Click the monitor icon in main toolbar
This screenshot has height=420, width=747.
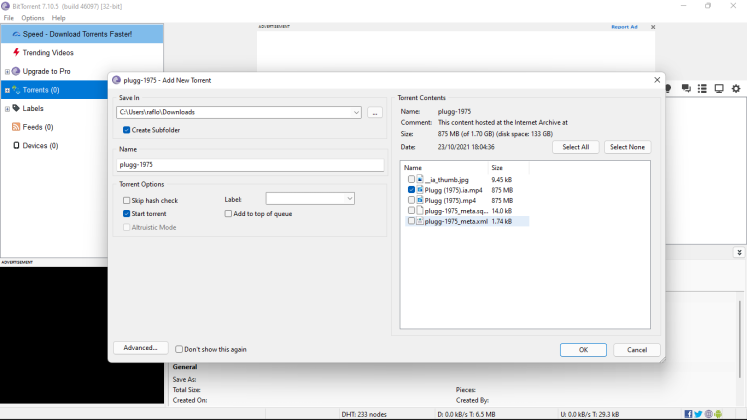pos(719,89)
